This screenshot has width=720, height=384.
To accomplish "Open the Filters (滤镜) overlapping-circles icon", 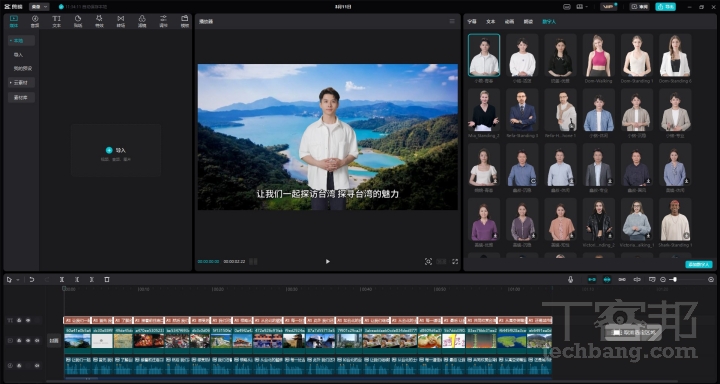I will point(142,21).
